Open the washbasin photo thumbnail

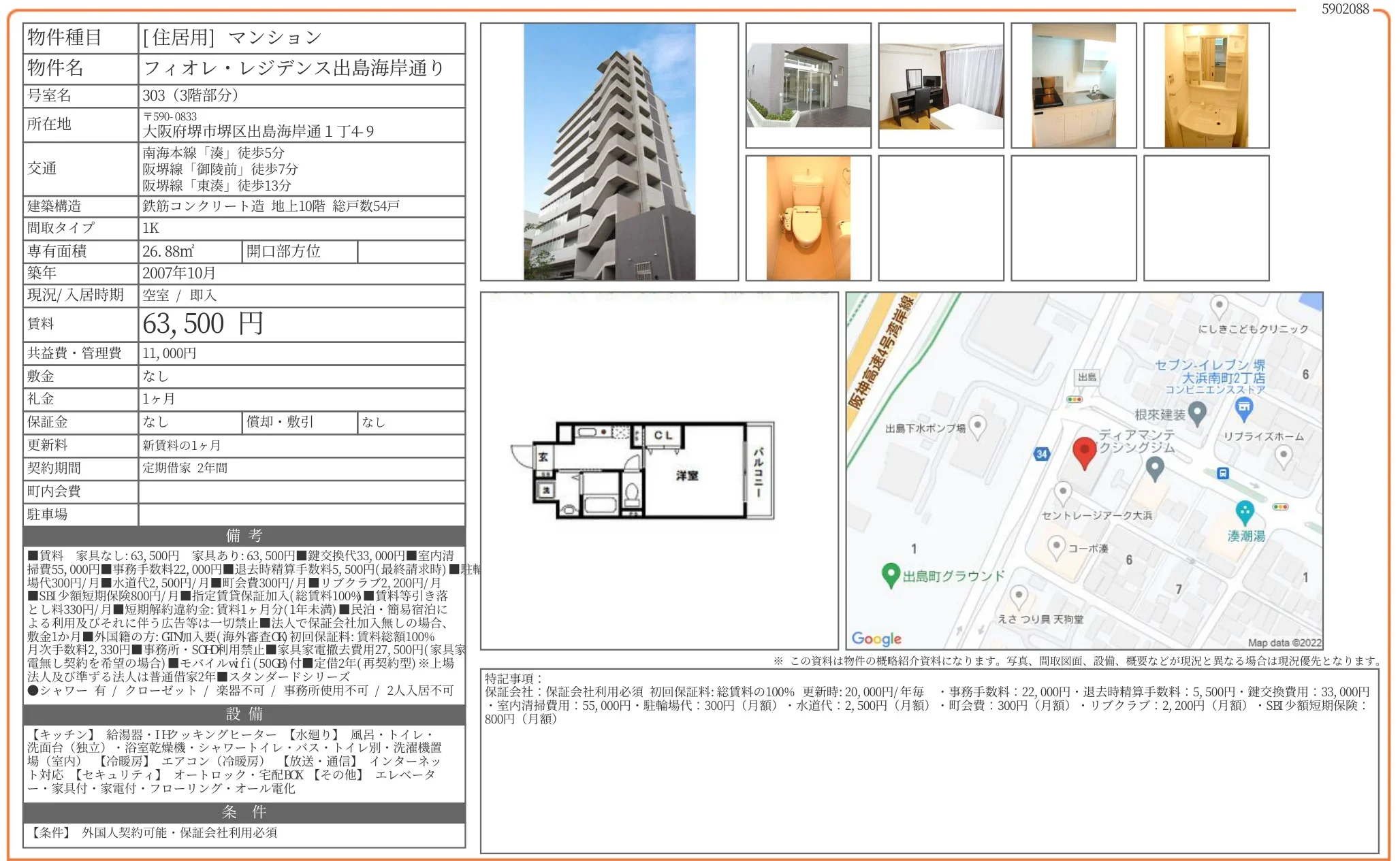point(1206,86)
